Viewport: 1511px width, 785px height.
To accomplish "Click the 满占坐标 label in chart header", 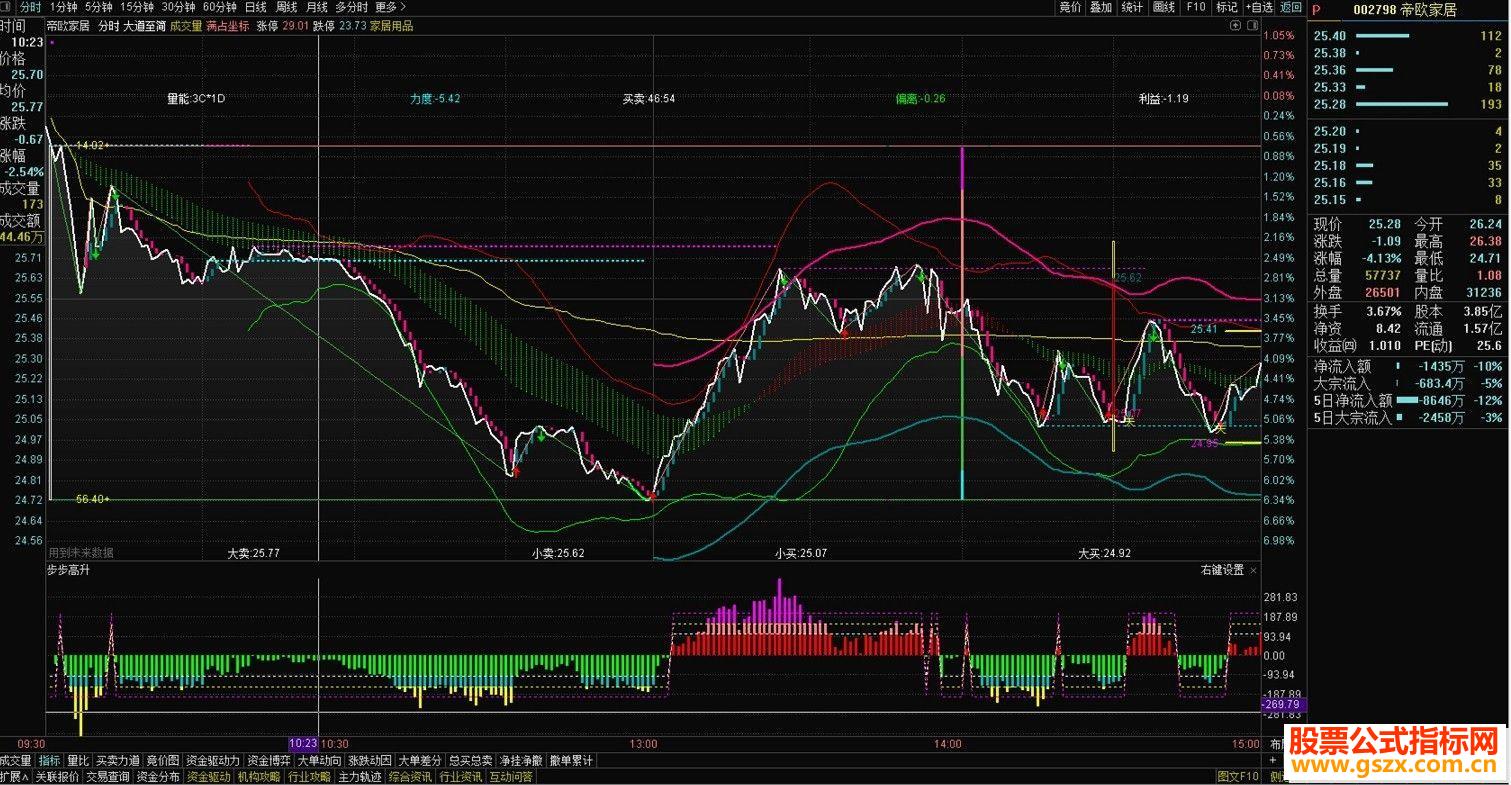I will click(x=228, y=26).
